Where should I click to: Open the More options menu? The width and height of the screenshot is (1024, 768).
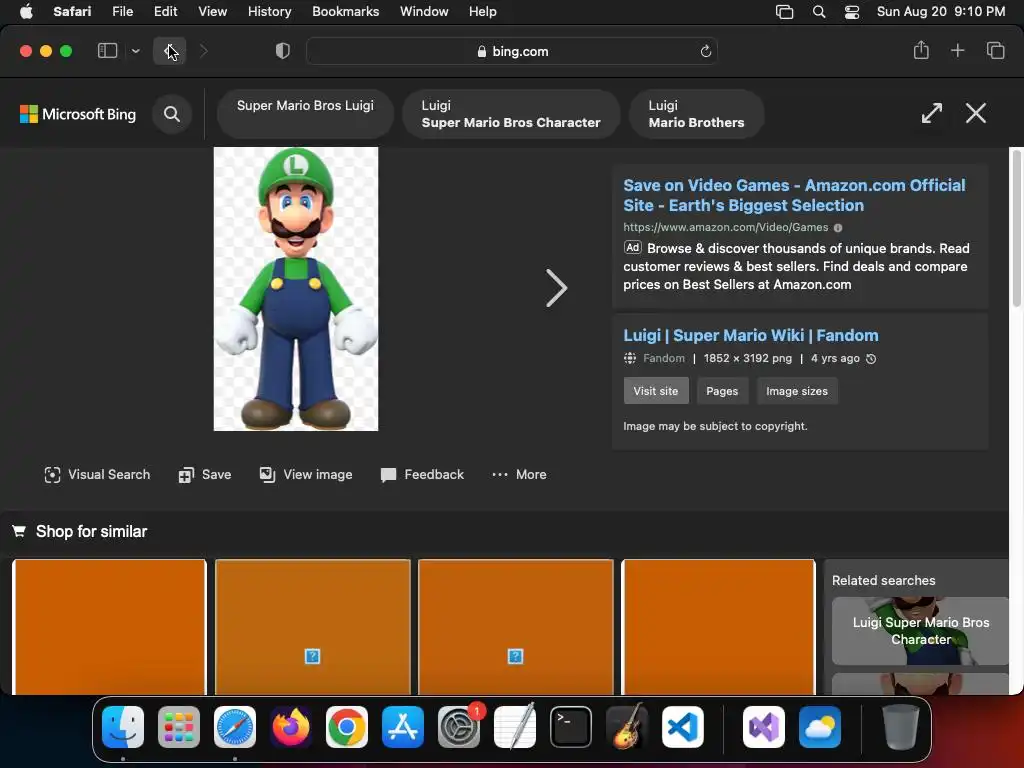tap(519, 475)
